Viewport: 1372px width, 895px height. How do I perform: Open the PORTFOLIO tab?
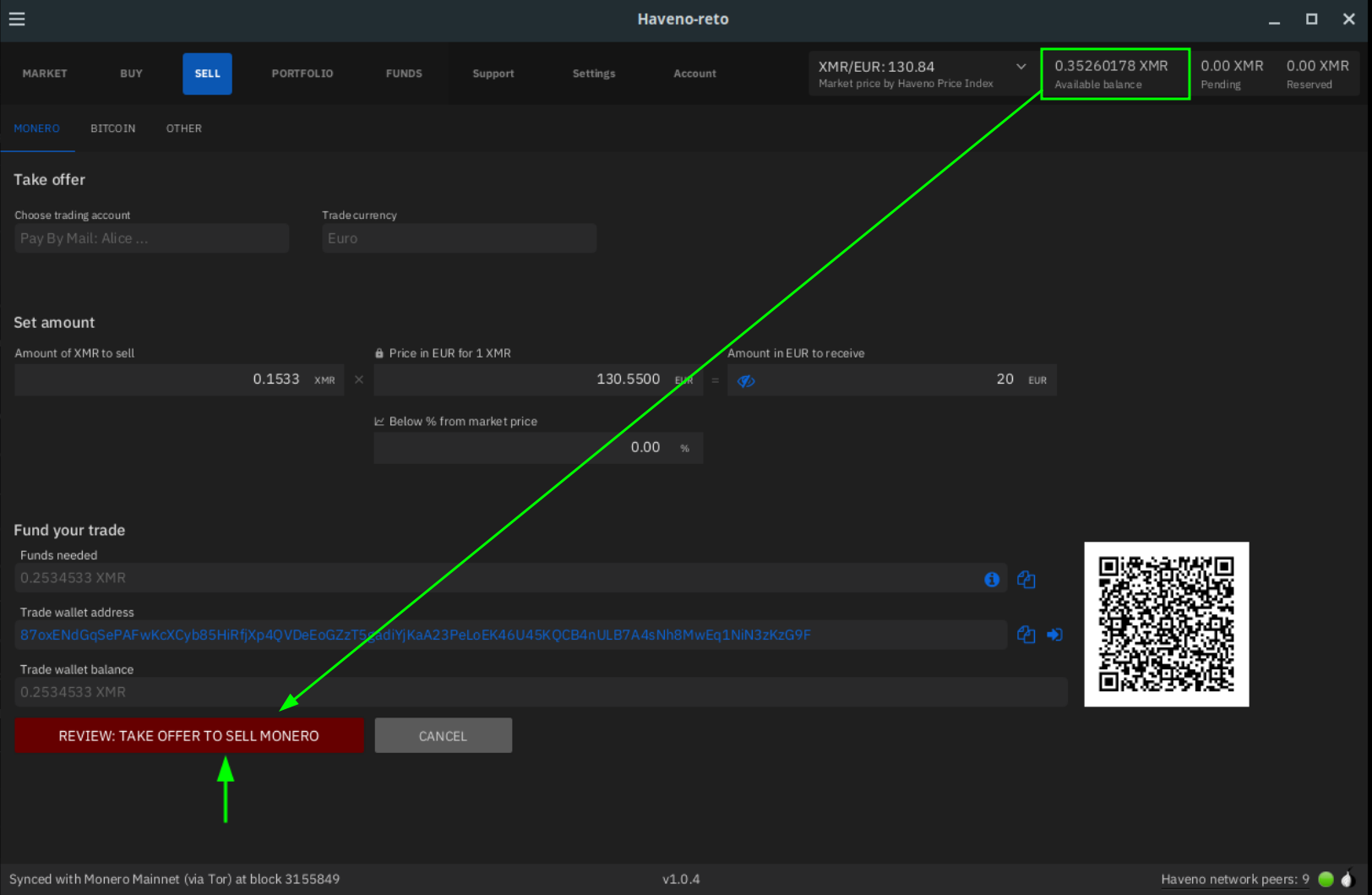tap(302, 74)
